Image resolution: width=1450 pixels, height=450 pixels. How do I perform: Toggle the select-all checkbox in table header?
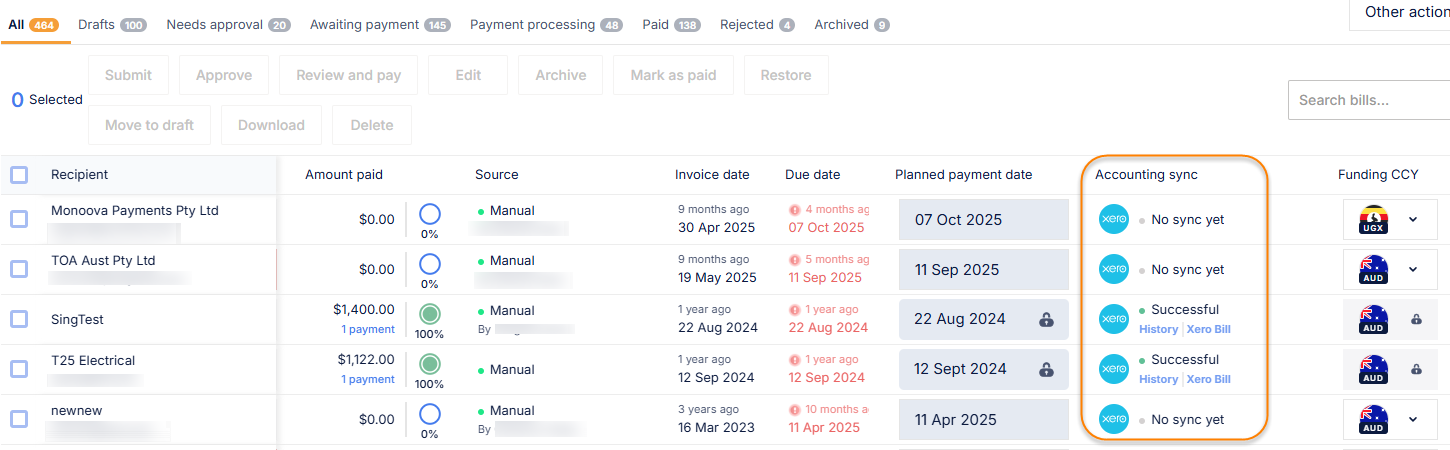(19, 175)
